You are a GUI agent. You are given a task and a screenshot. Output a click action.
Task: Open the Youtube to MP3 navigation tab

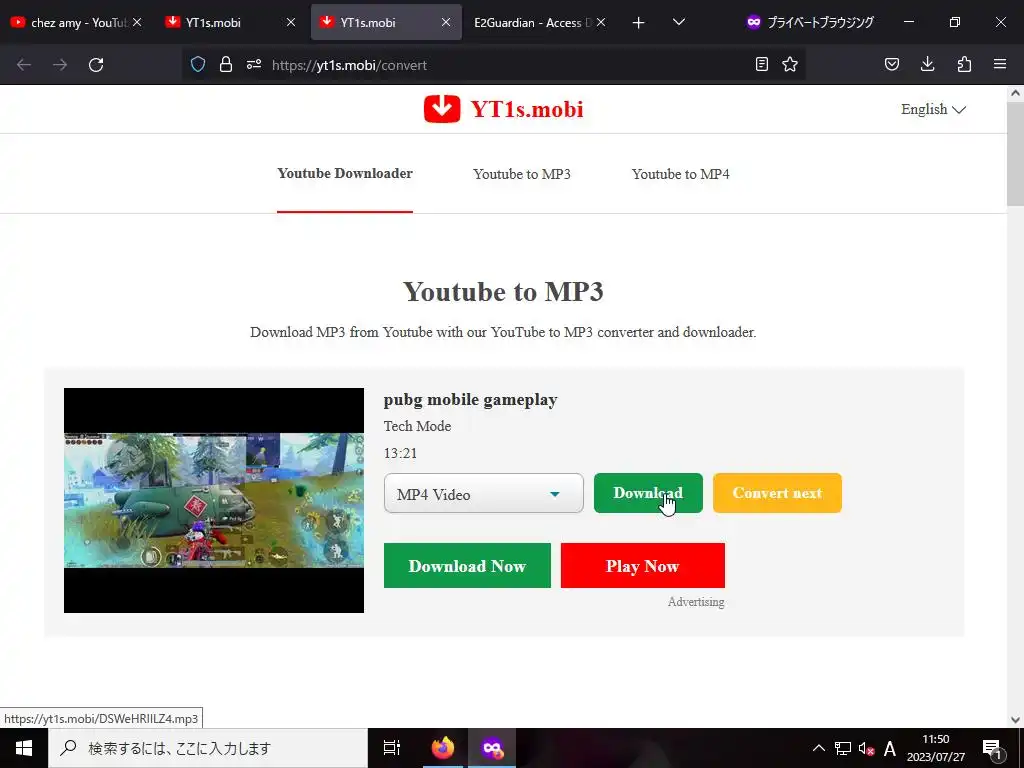click(x=522, y=174)
